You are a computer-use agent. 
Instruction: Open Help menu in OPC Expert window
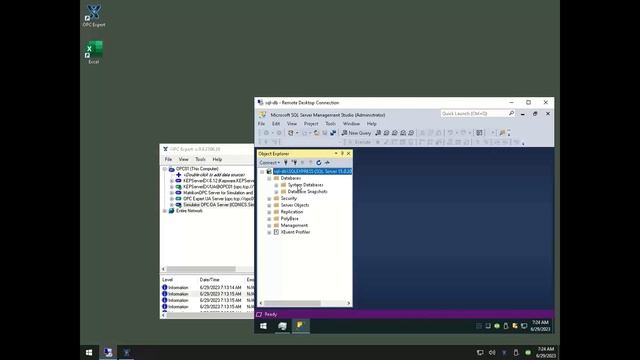point(217,159)
